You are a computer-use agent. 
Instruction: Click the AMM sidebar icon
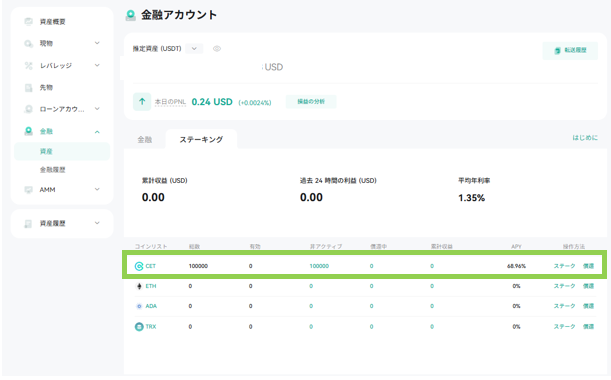coord(28,190)
